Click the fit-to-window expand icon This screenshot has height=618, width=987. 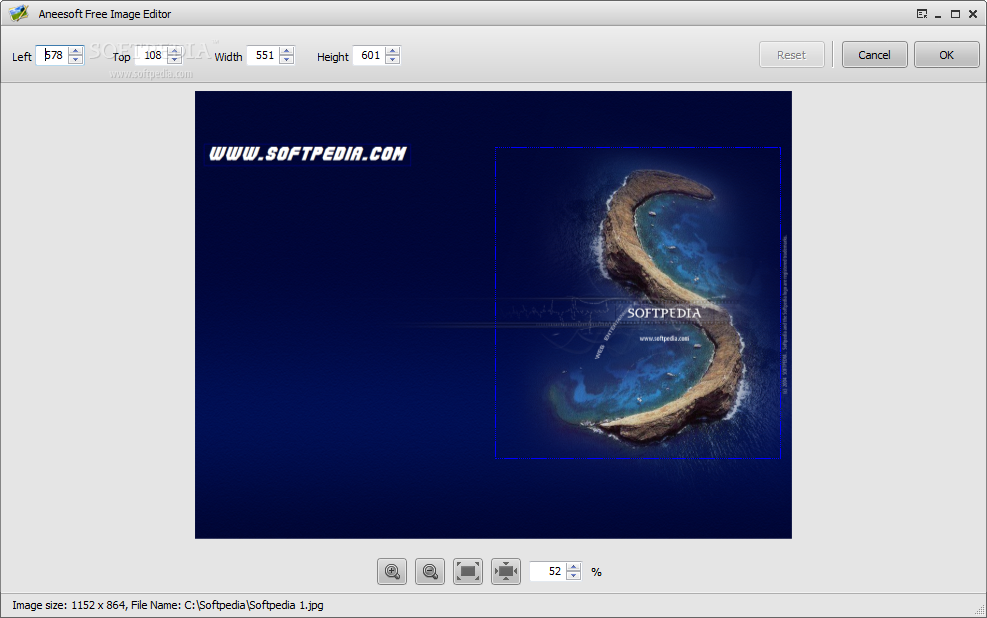(468, 571)
